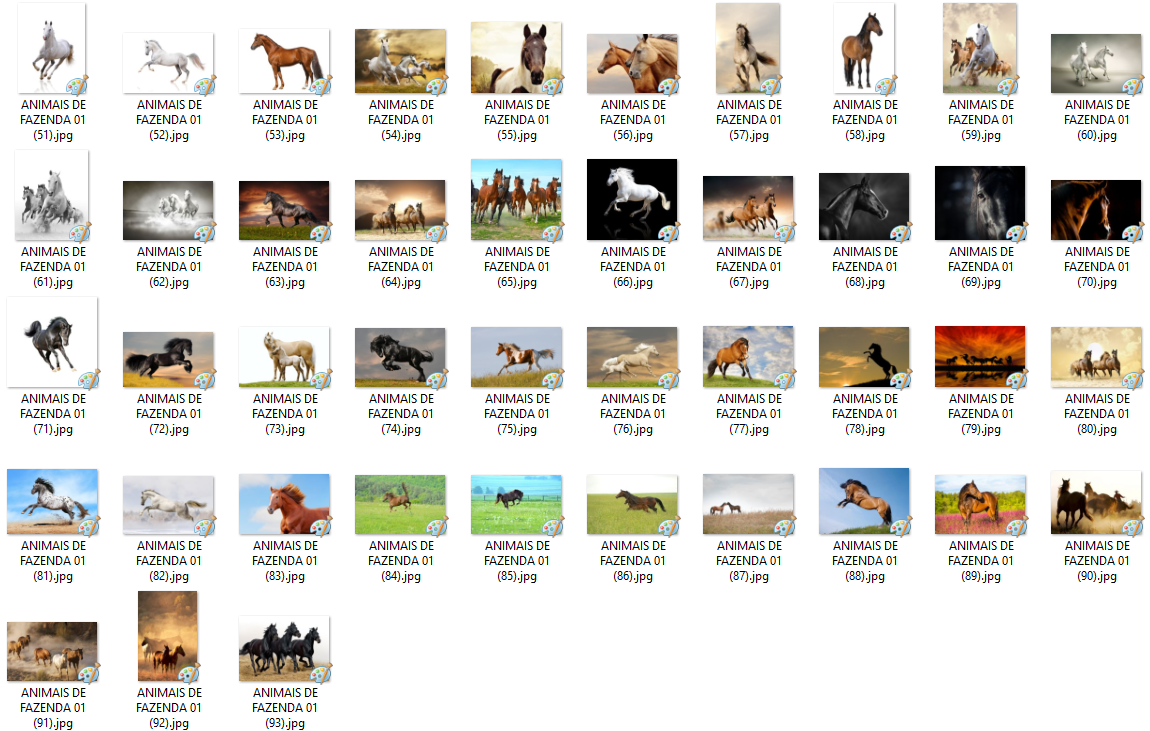
Task: Click the herd of running brown horses (65).jpg
Action: pyautogui.click(x=516, y=200)
